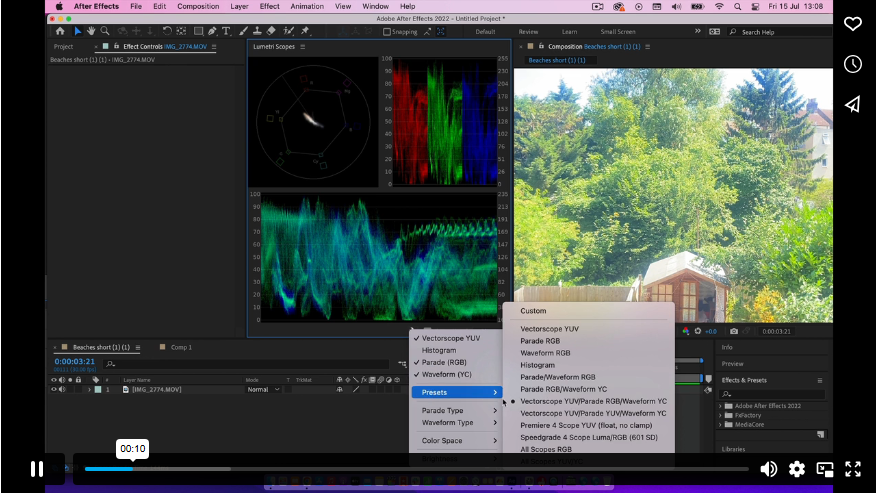The image size is (877, 493).
Task: Choose the All Scopes RGB preset
Action: pos(546,449)
